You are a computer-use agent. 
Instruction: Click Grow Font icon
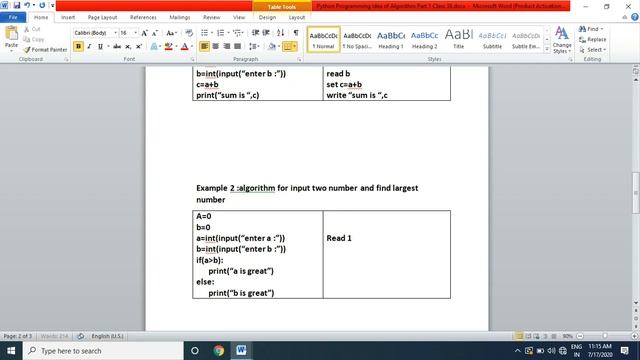[x=144, y=33]
